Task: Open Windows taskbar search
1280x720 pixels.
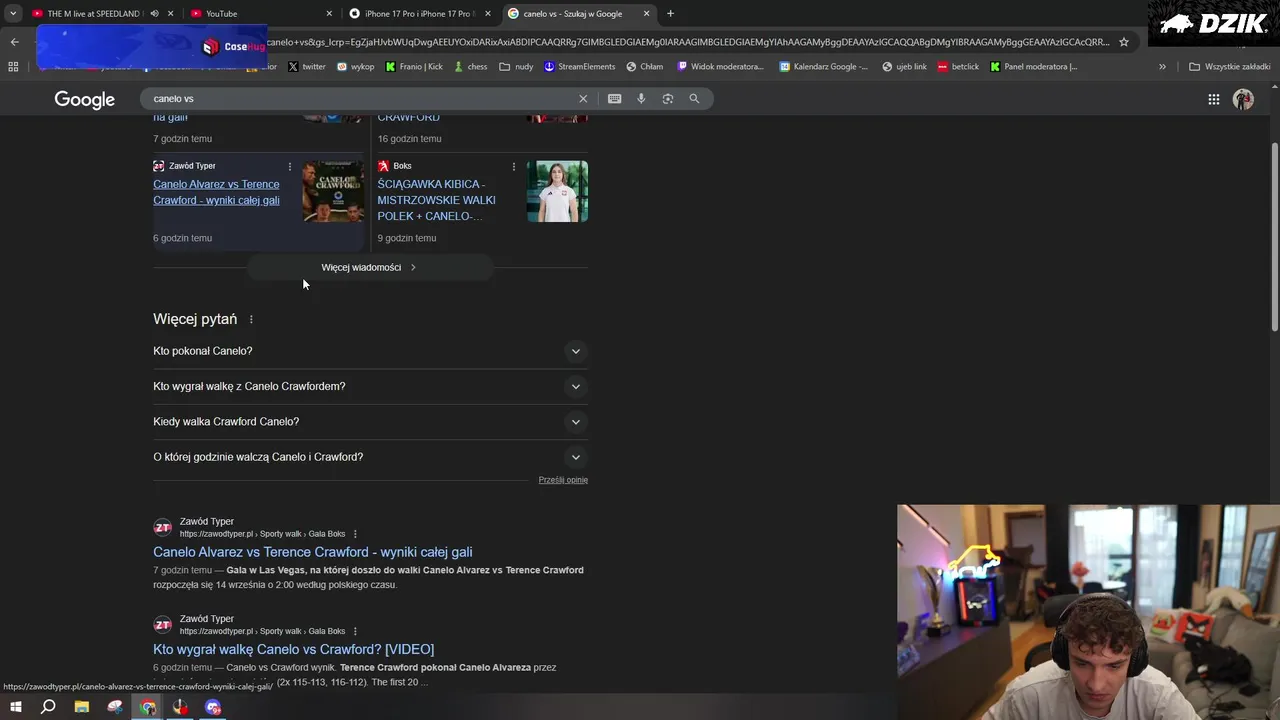Action: pyautogui.click(x=48, y=707)
